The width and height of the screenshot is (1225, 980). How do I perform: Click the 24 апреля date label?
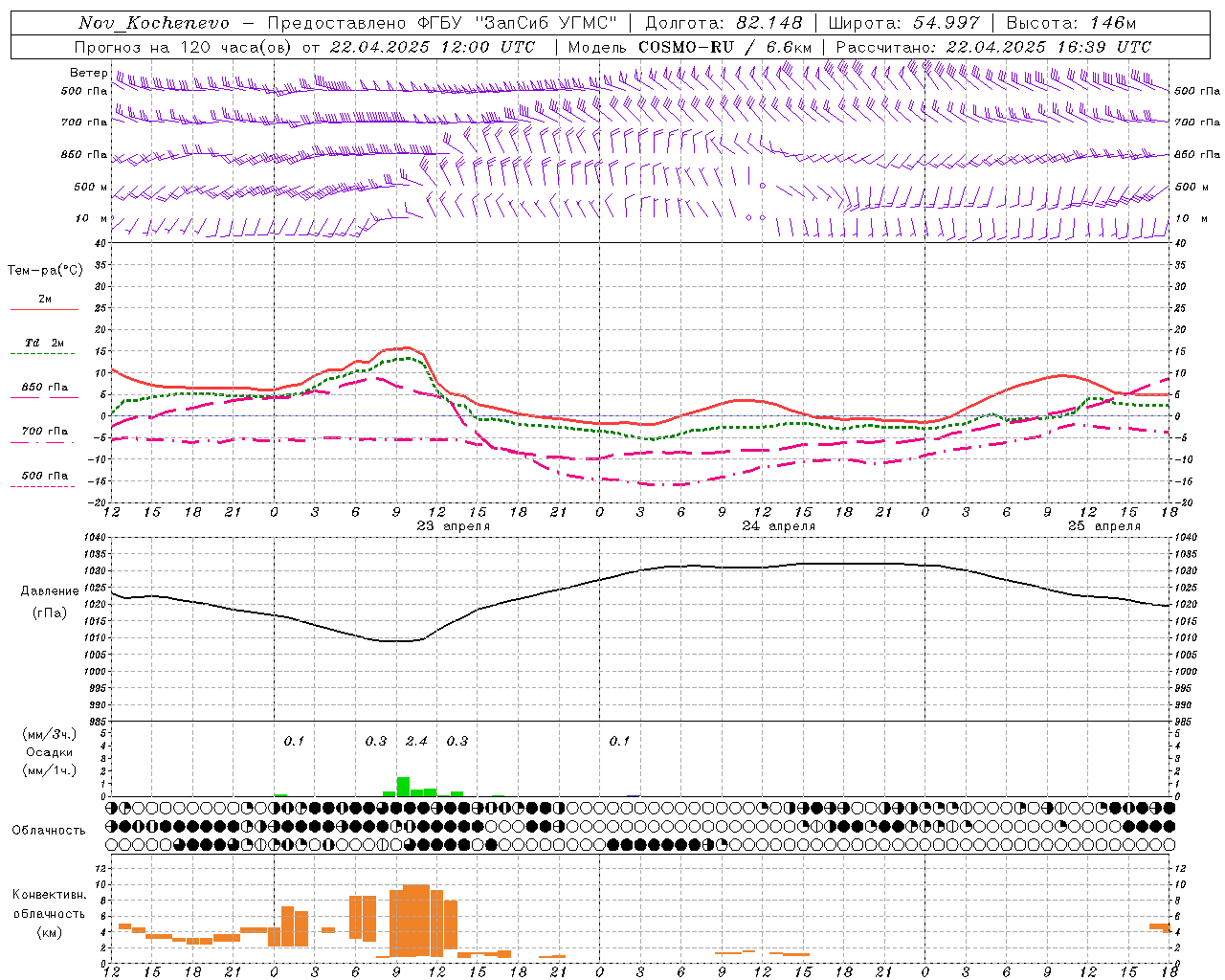(779, 525)
